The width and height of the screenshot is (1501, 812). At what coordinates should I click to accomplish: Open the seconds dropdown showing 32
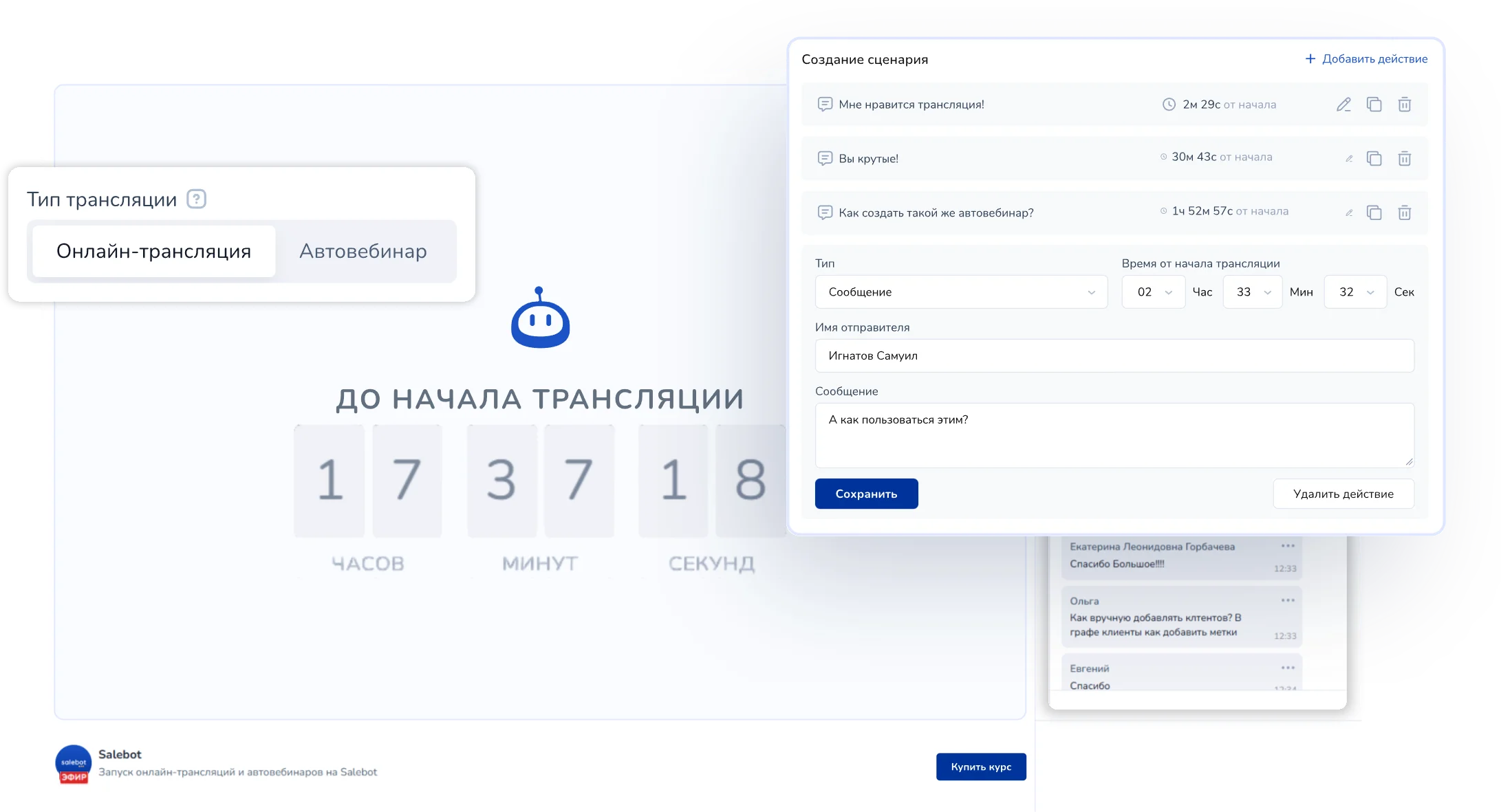point(1354,292)
